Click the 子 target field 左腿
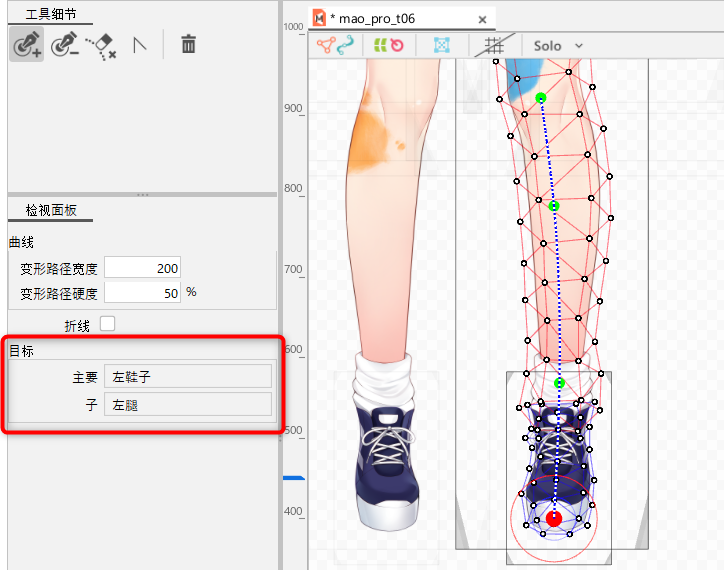The image size is (724, 570). [188, 405]
